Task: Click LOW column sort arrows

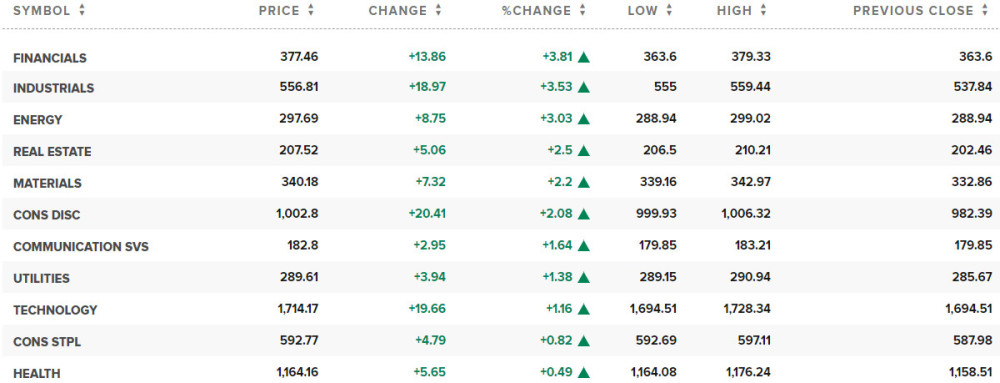Action: click(670, 11)
